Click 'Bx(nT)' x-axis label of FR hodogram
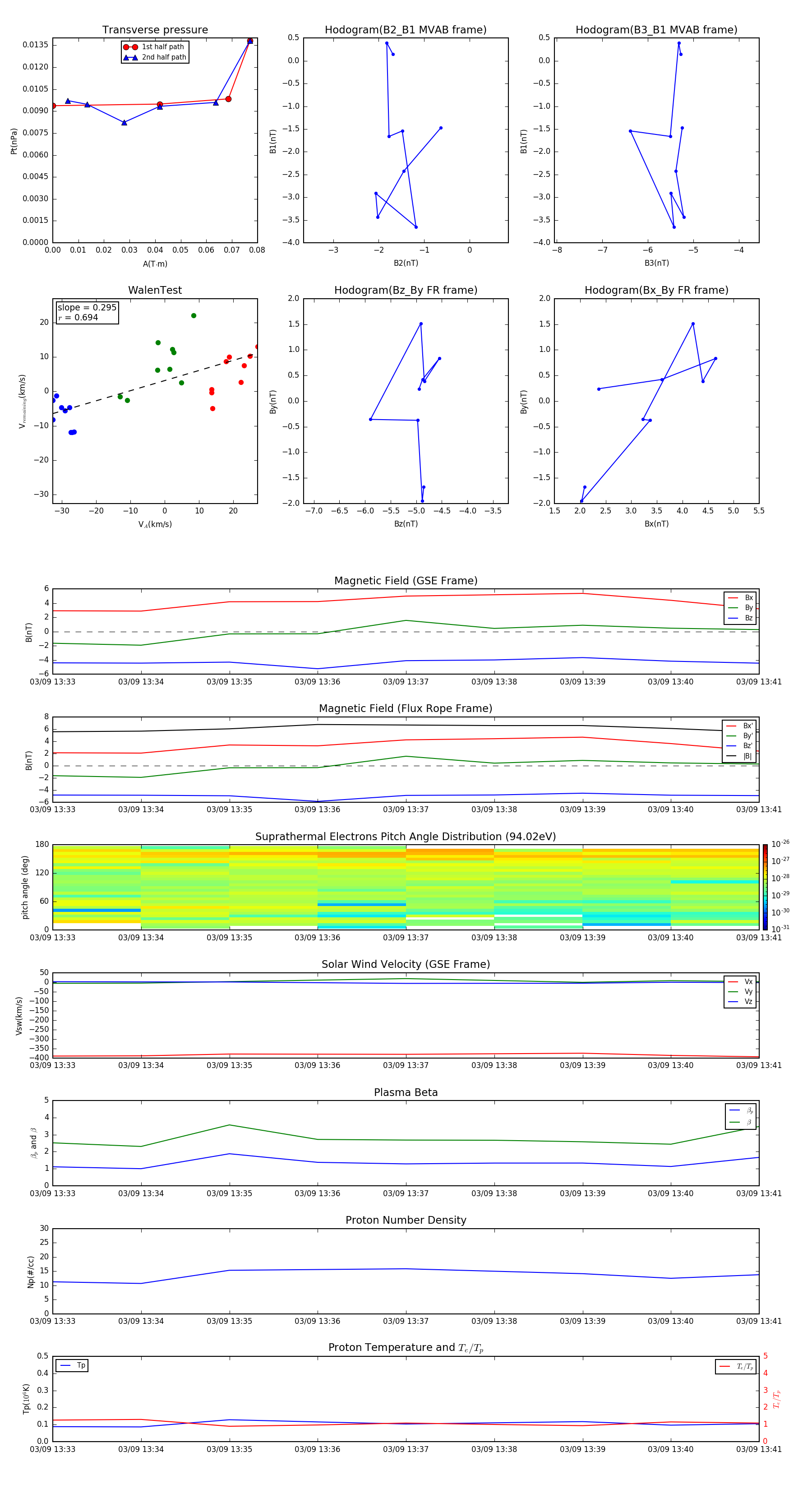This screenshot has width=812, height=1489. point(656,524)
